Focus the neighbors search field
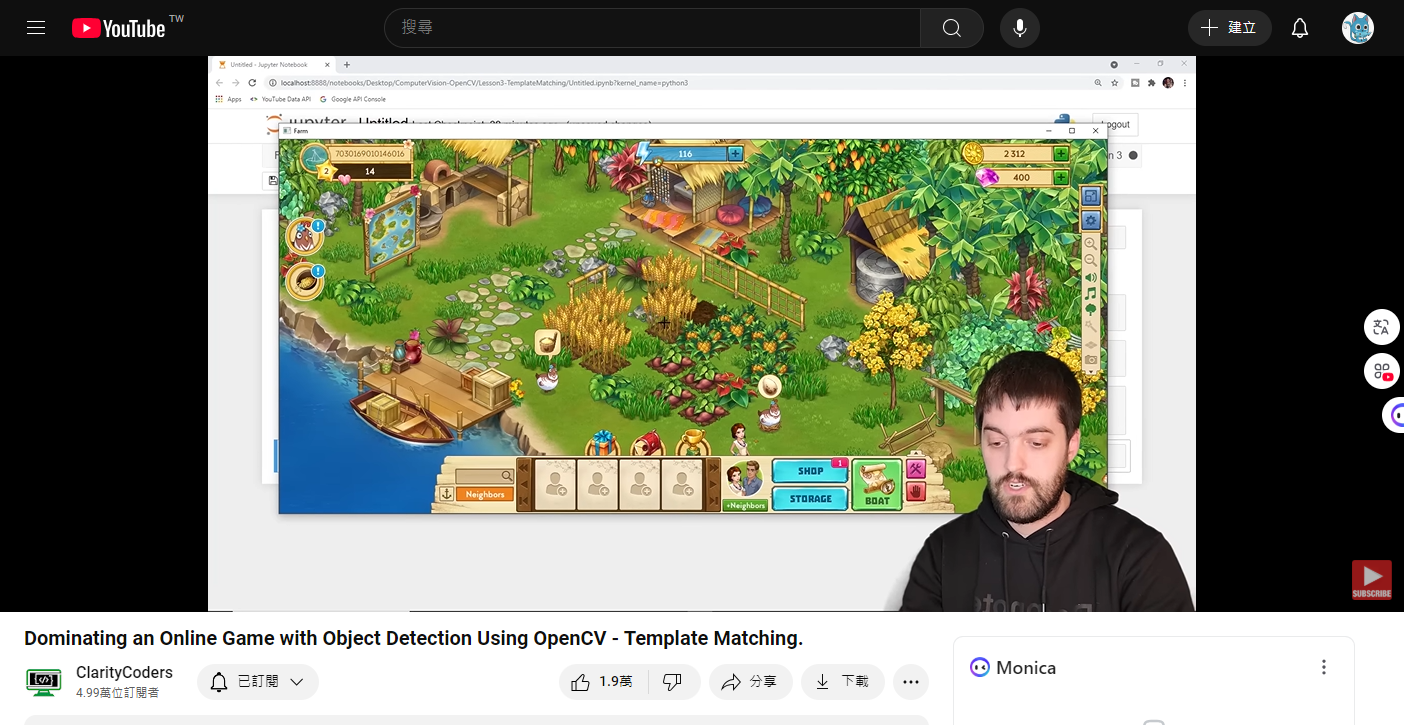 pyautogui.click(x=485, y=476)
